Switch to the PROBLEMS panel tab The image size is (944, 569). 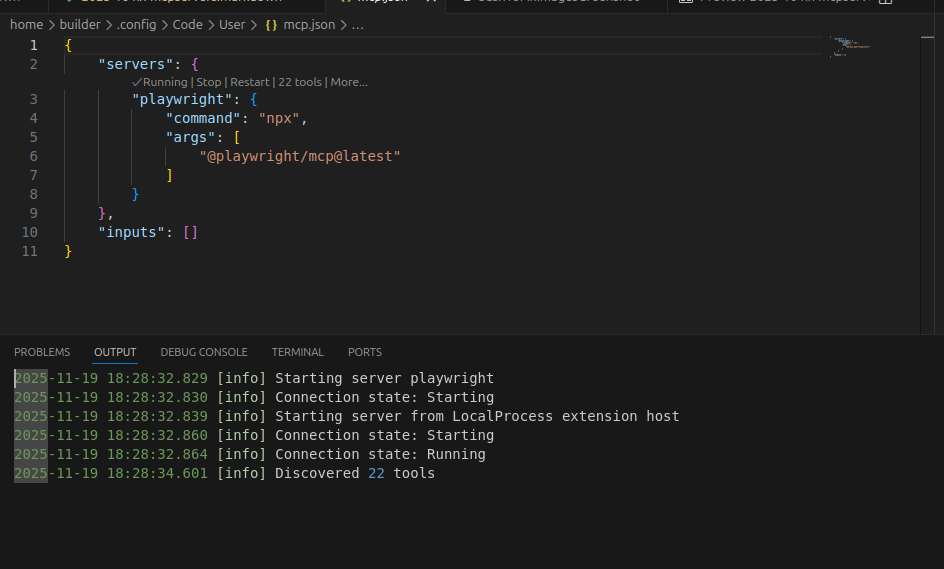tap(42, 352)
